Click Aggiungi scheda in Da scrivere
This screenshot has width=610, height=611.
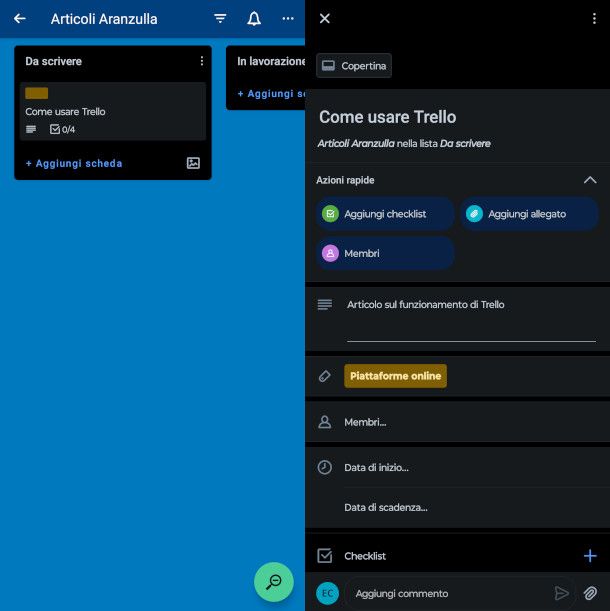click(x=74, y=163)
